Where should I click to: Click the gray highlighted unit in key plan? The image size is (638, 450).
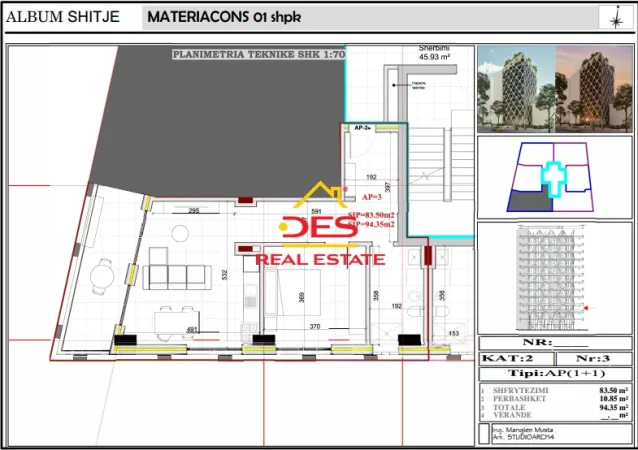(529, 201)
